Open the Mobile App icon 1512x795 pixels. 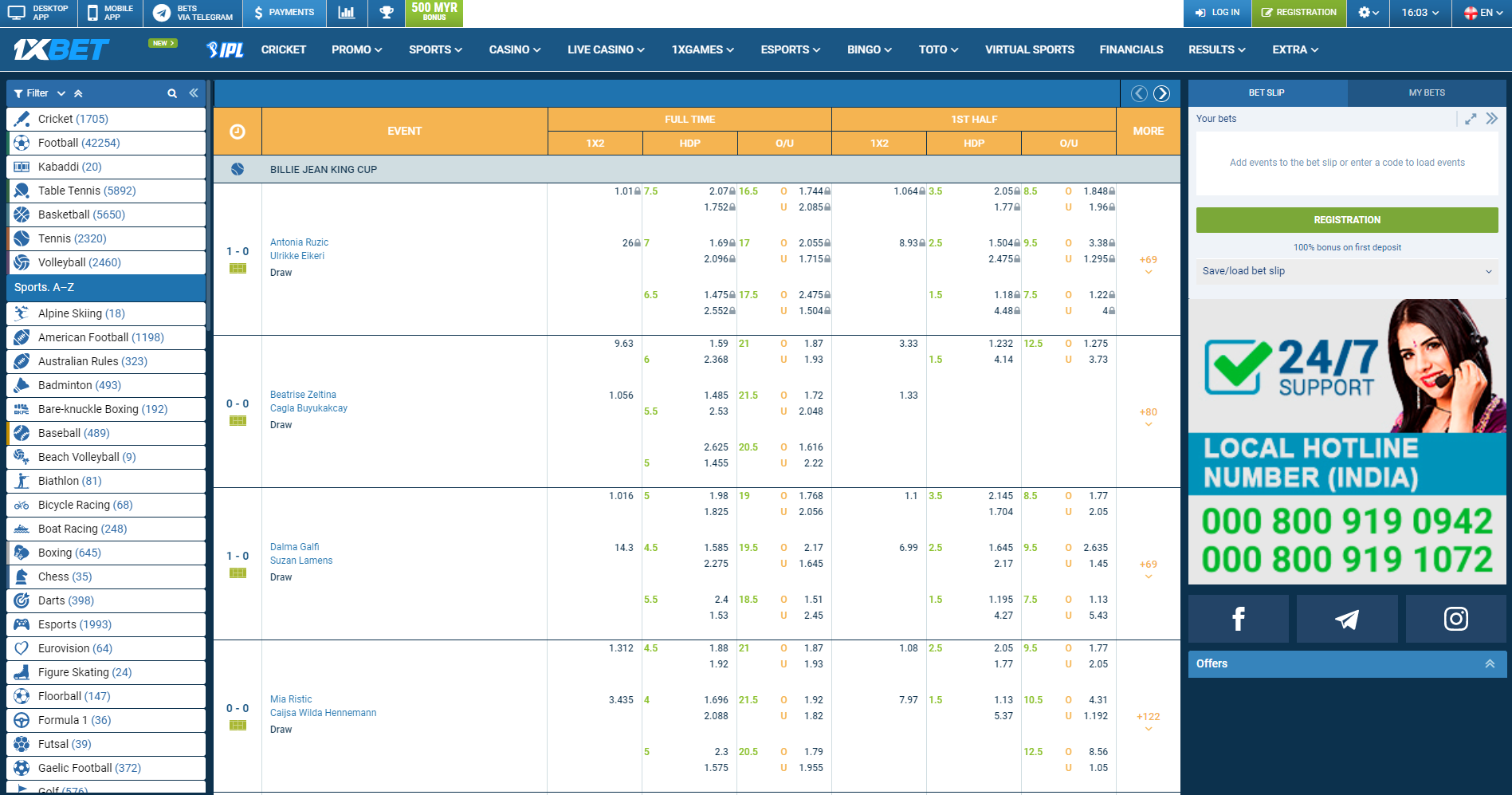coord(92,13)
